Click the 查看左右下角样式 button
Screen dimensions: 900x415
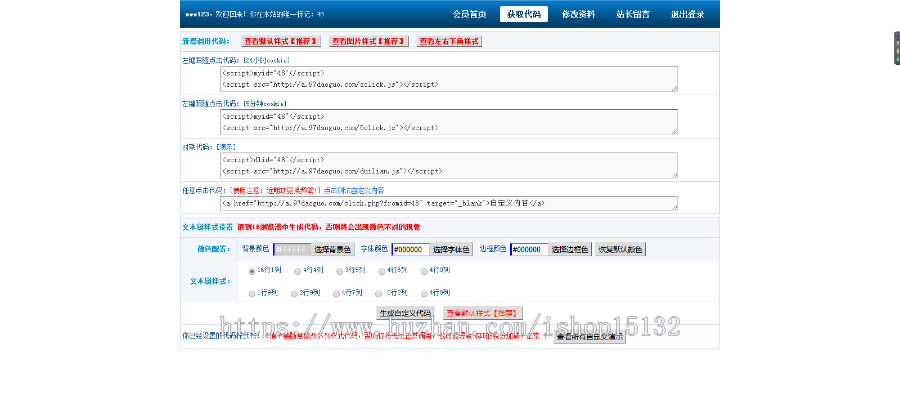pos(449,41)
